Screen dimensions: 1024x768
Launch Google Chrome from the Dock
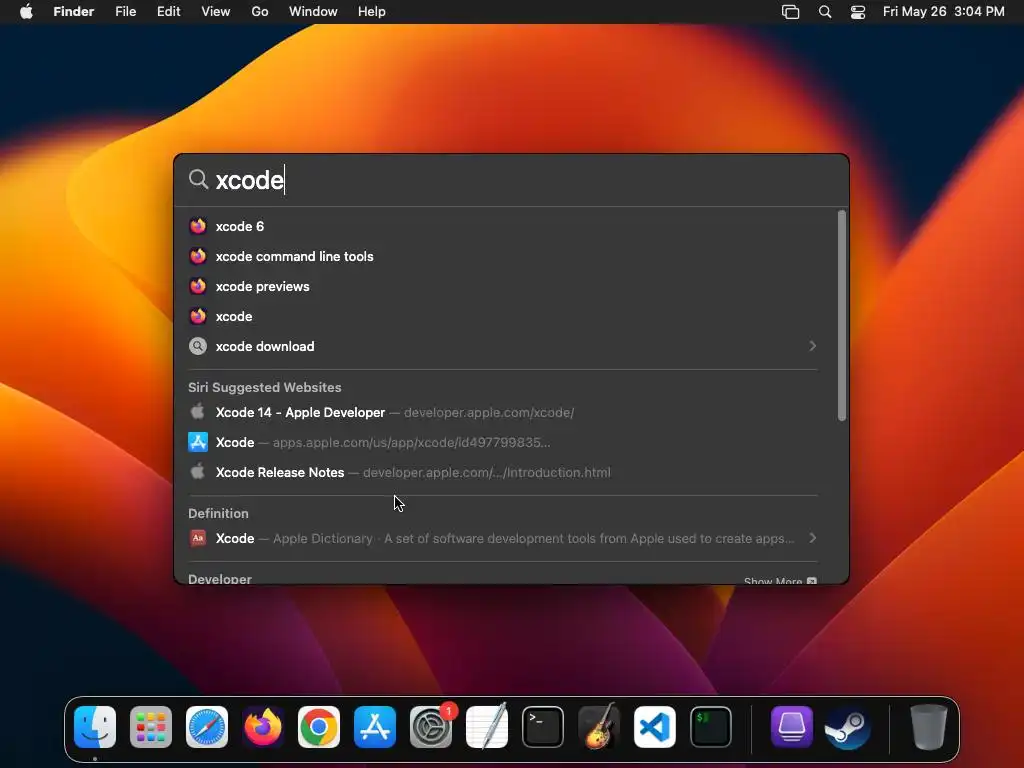[319, 727]
